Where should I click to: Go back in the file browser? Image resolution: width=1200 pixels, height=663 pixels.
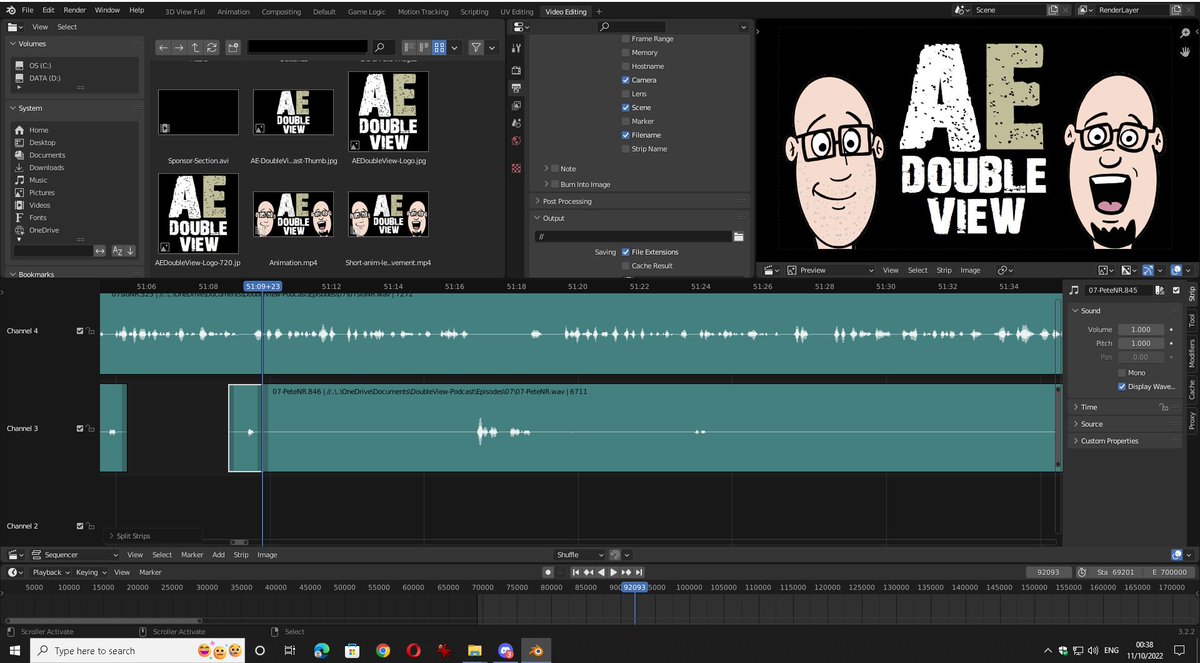[164, 47]
